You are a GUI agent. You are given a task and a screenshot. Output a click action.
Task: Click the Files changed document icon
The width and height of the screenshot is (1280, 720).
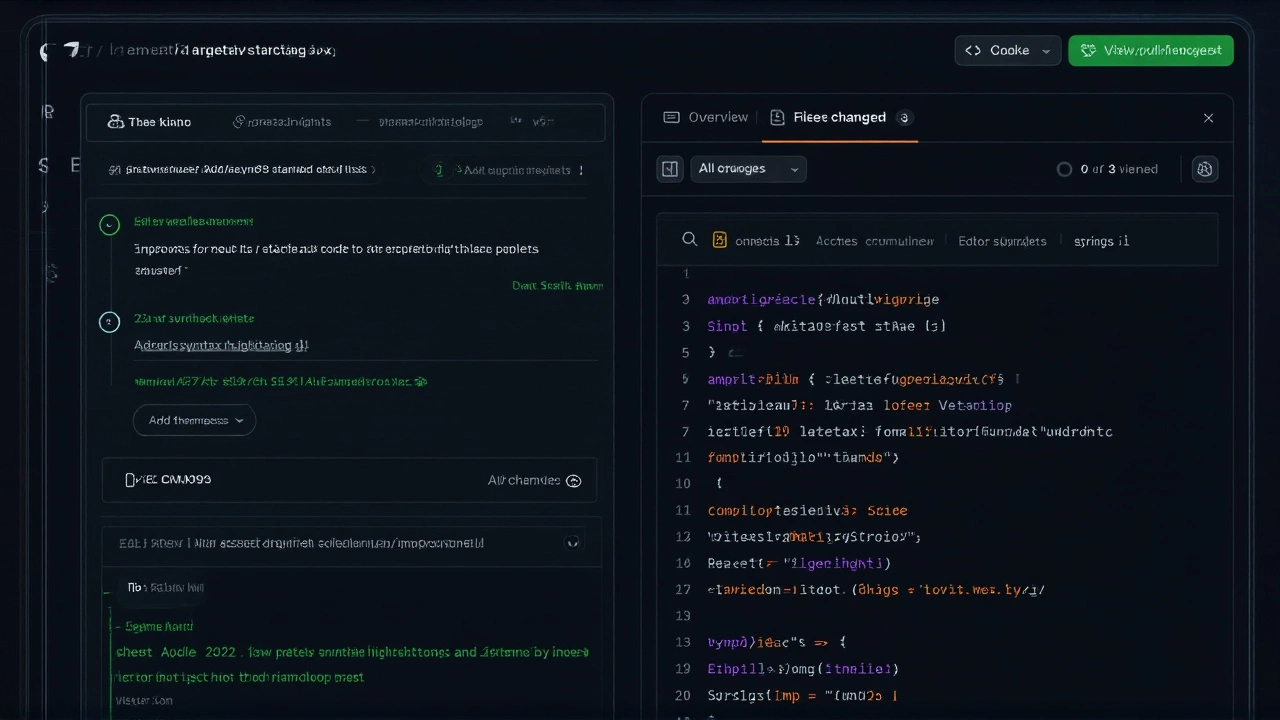(778, 117)
